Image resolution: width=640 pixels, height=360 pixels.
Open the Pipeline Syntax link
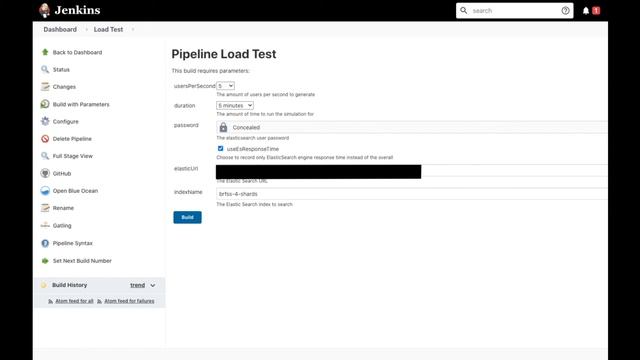pos(73,243)
